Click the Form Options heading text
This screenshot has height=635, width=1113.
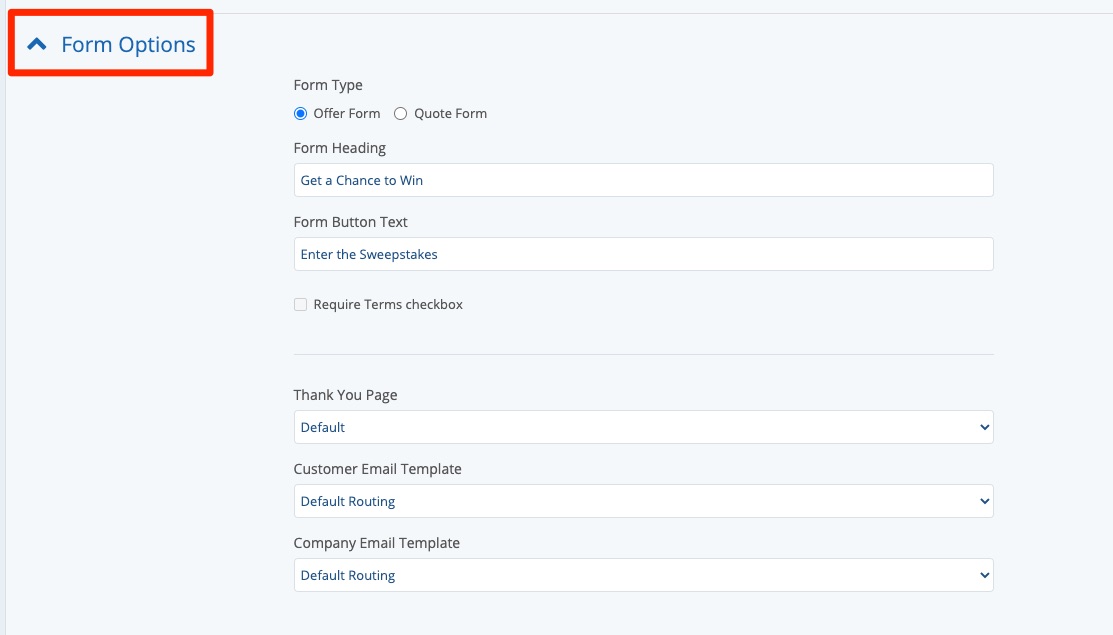[x=128, y=45]
